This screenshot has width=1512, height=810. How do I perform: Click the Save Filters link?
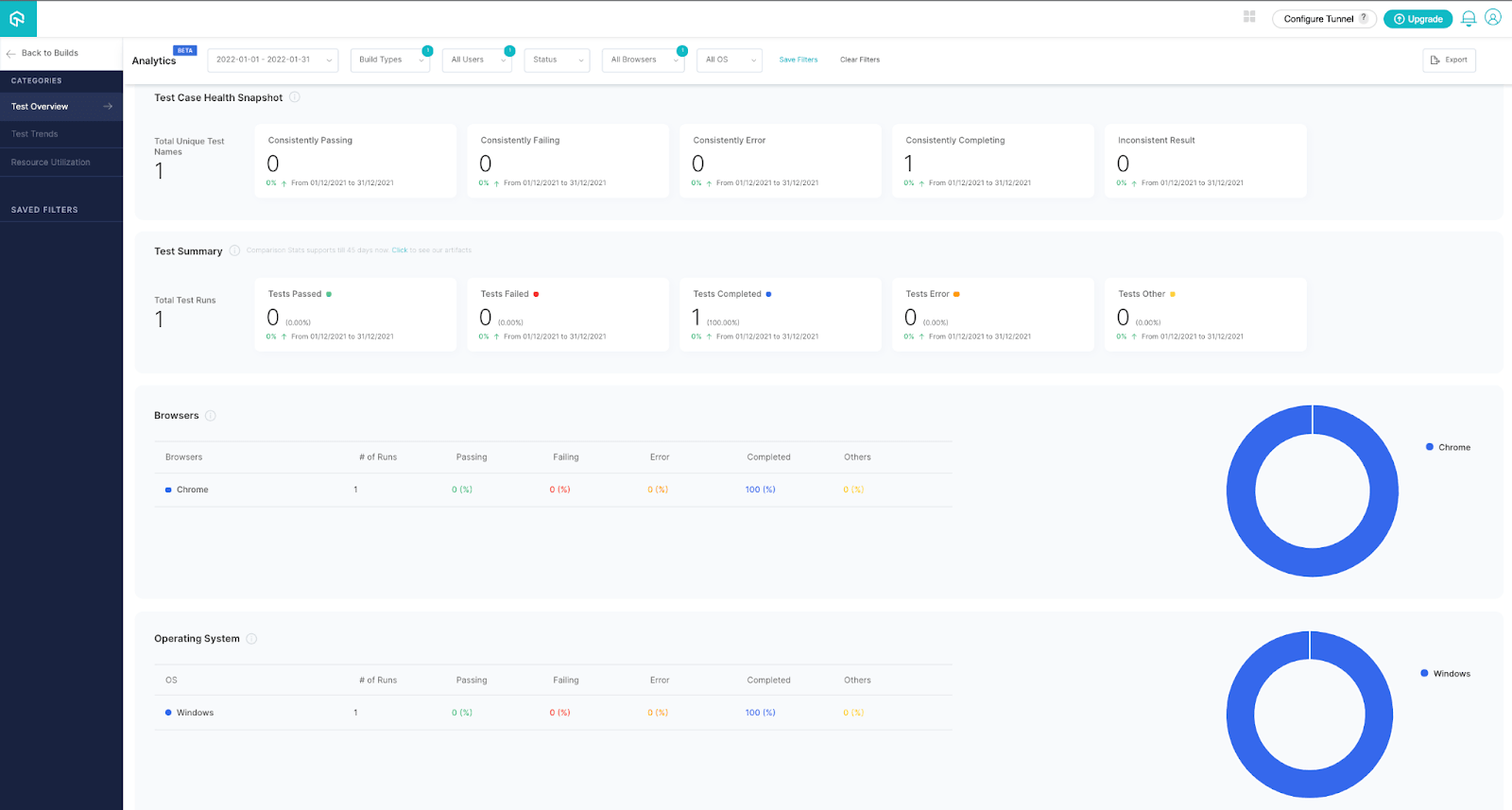click(x=799, y=60)
